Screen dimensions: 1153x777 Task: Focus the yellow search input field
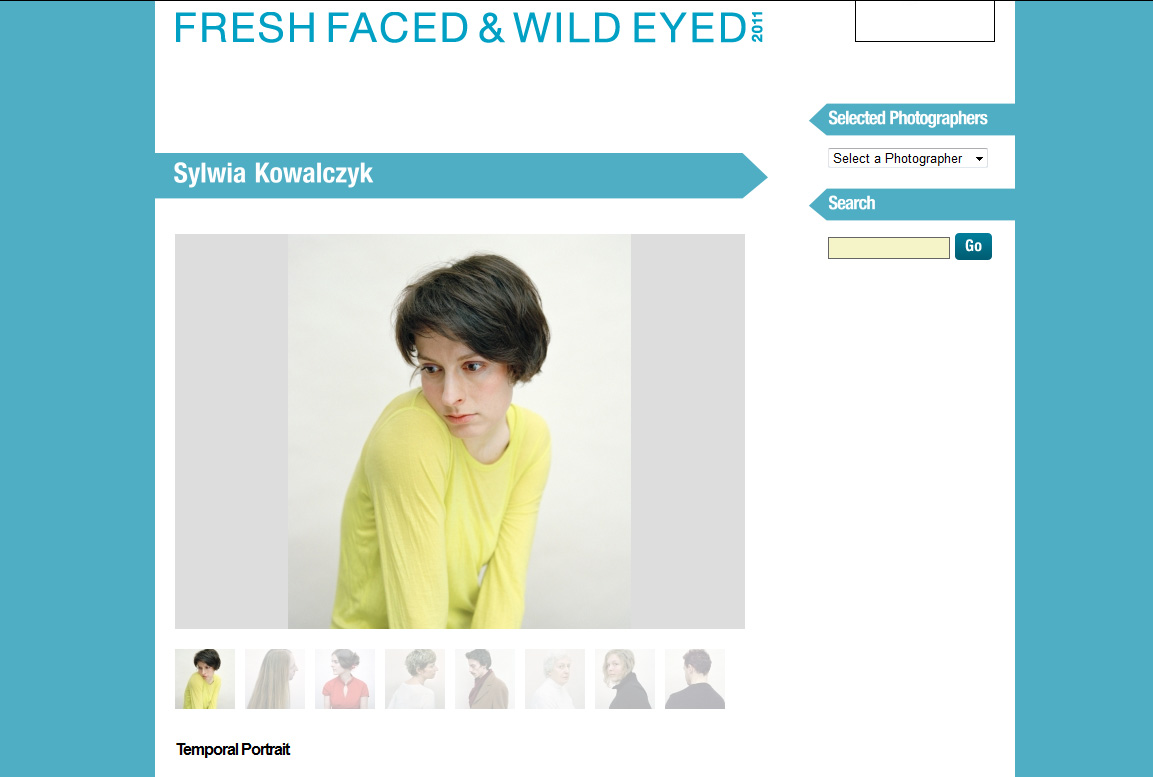tap(888, 248)
